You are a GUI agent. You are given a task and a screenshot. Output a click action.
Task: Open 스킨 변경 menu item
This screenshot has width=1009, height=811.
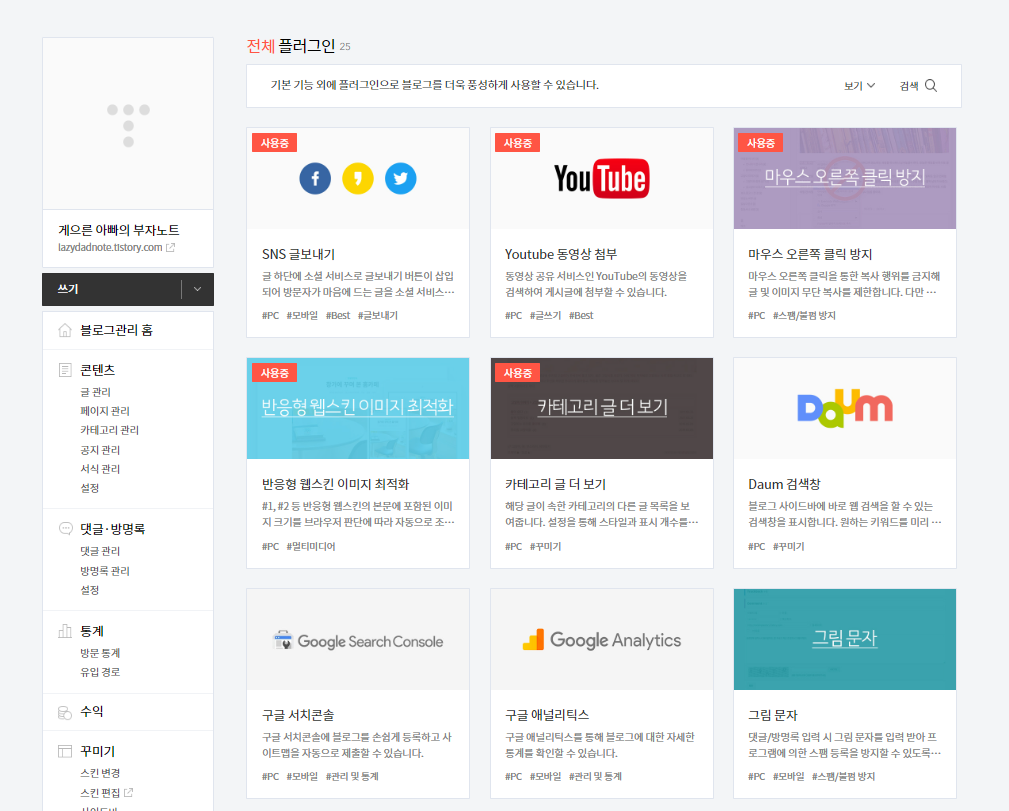pyautogui.click(x=100, y=773)
